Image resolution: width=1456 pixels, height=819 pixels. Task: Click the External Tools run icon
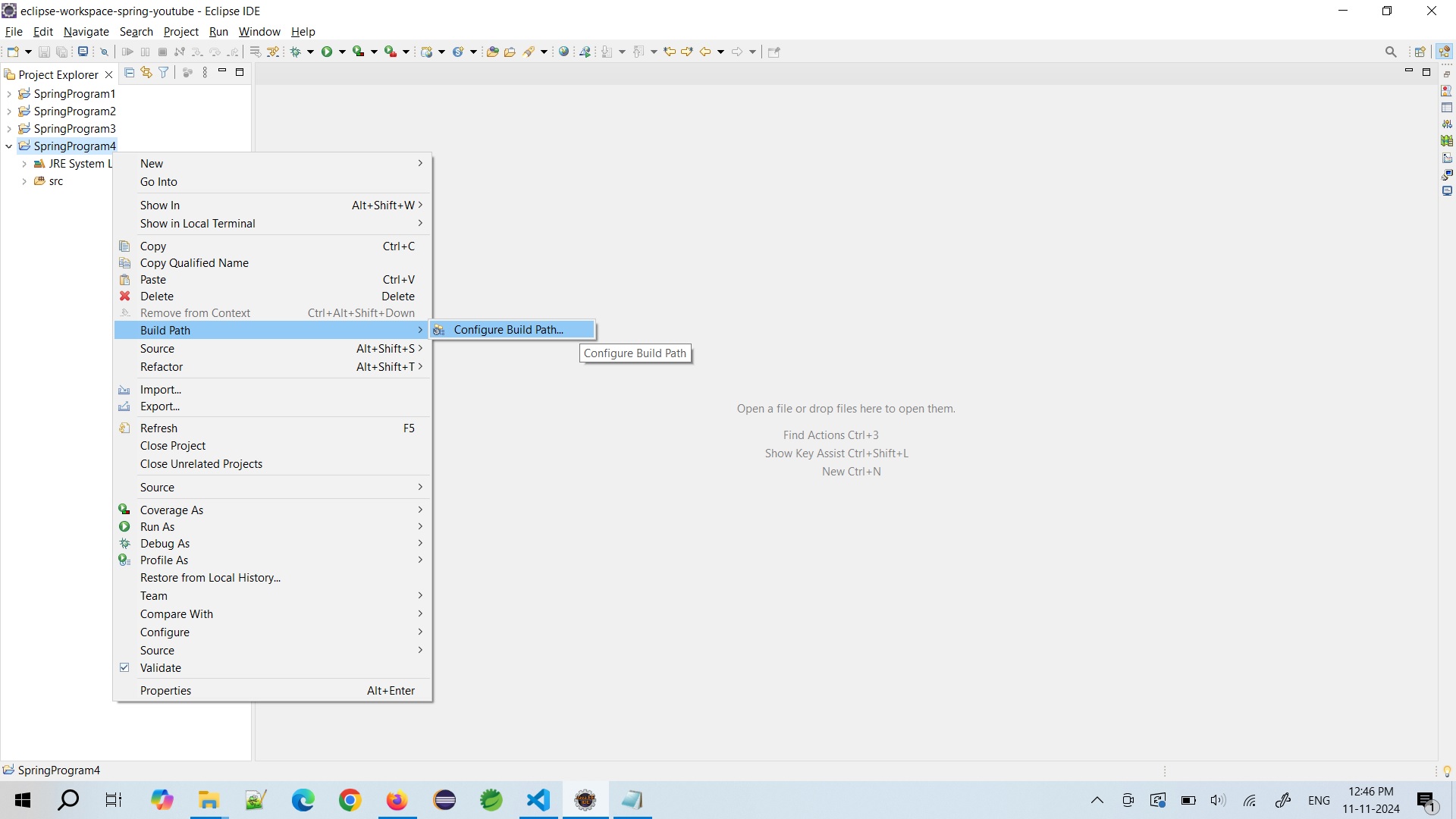(391, 52)
